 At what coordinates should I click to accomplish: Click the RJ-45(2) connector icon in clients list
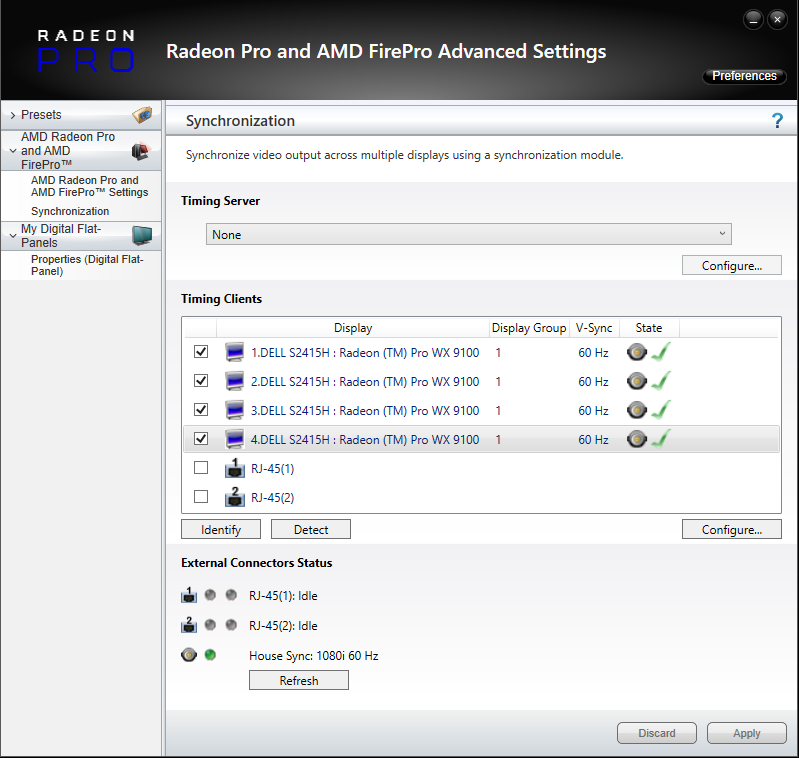point(235,497)
